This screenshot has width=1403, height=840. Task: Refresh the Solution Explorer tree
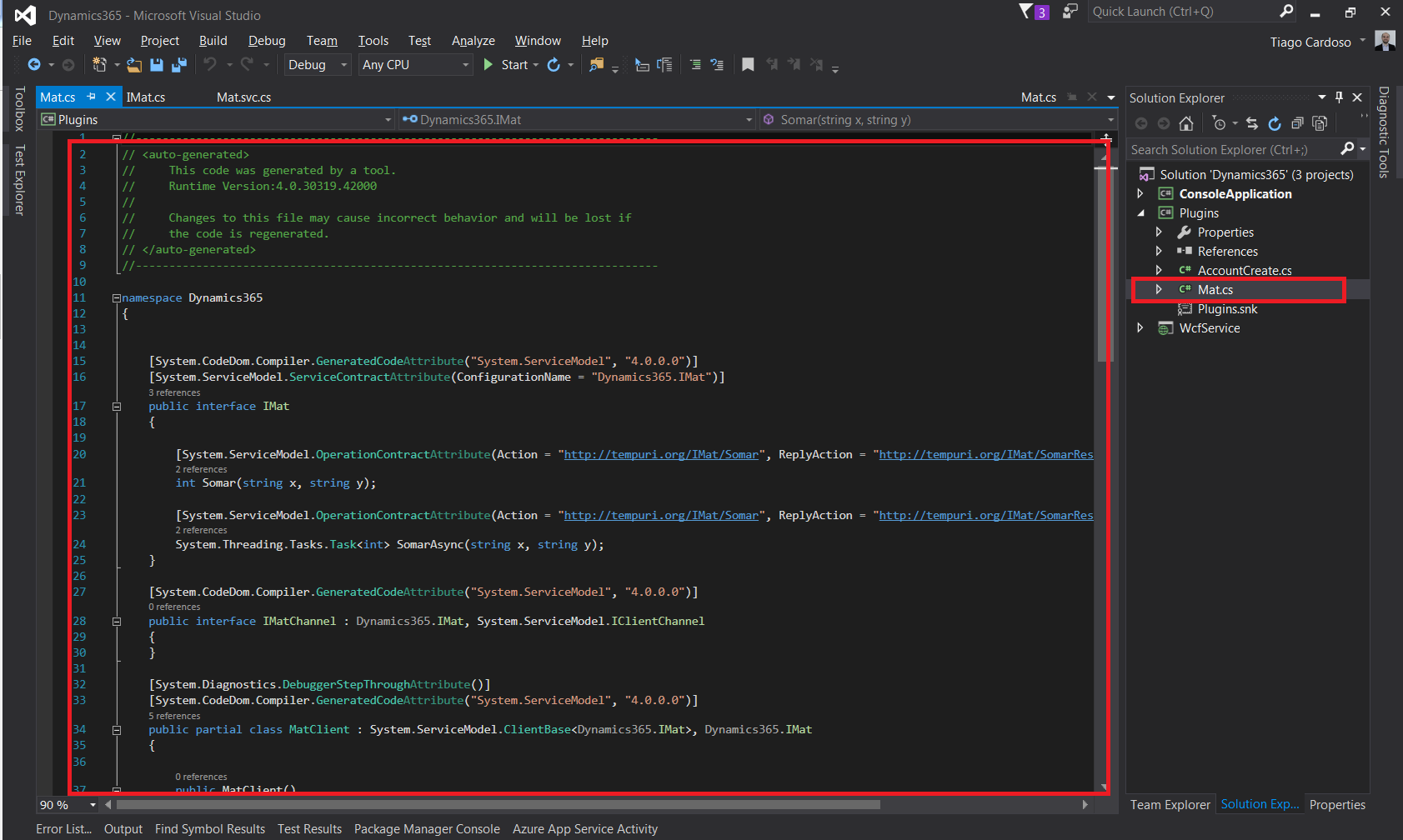(x=1275, y=124)
